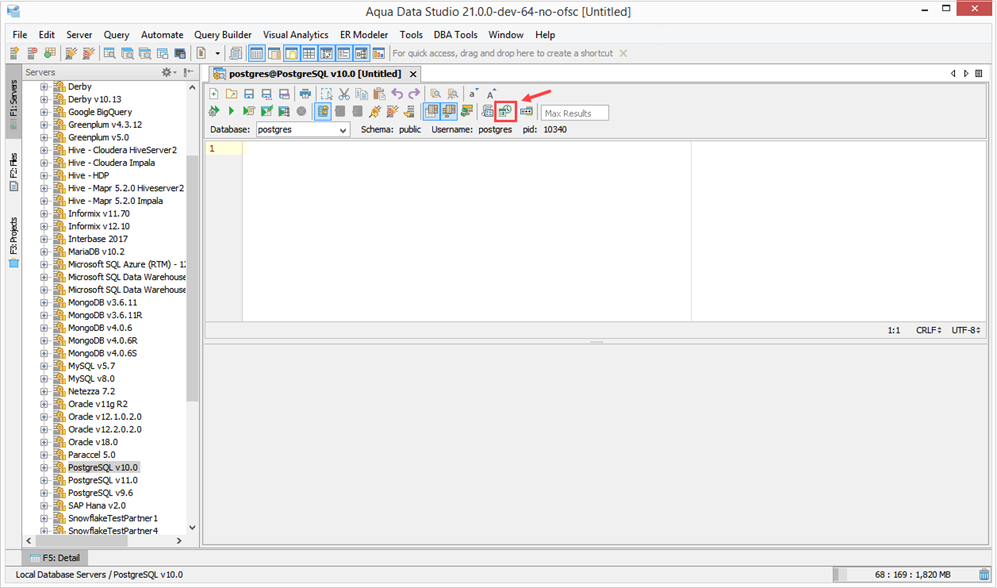Click the trash icon in status bar
Screen dimensions: 997x588
[984, 575]
